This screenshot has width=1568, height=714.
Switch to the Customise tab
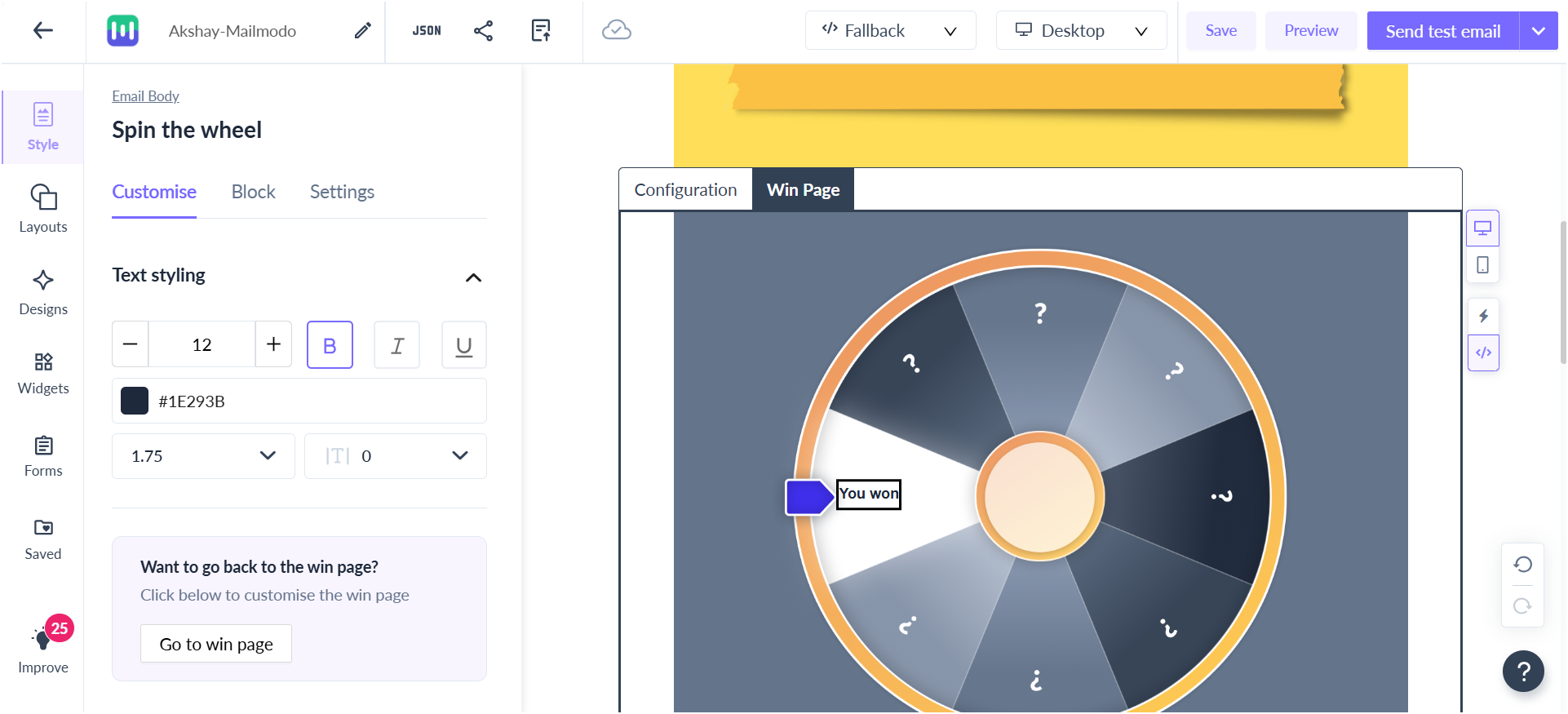(154, 192)
